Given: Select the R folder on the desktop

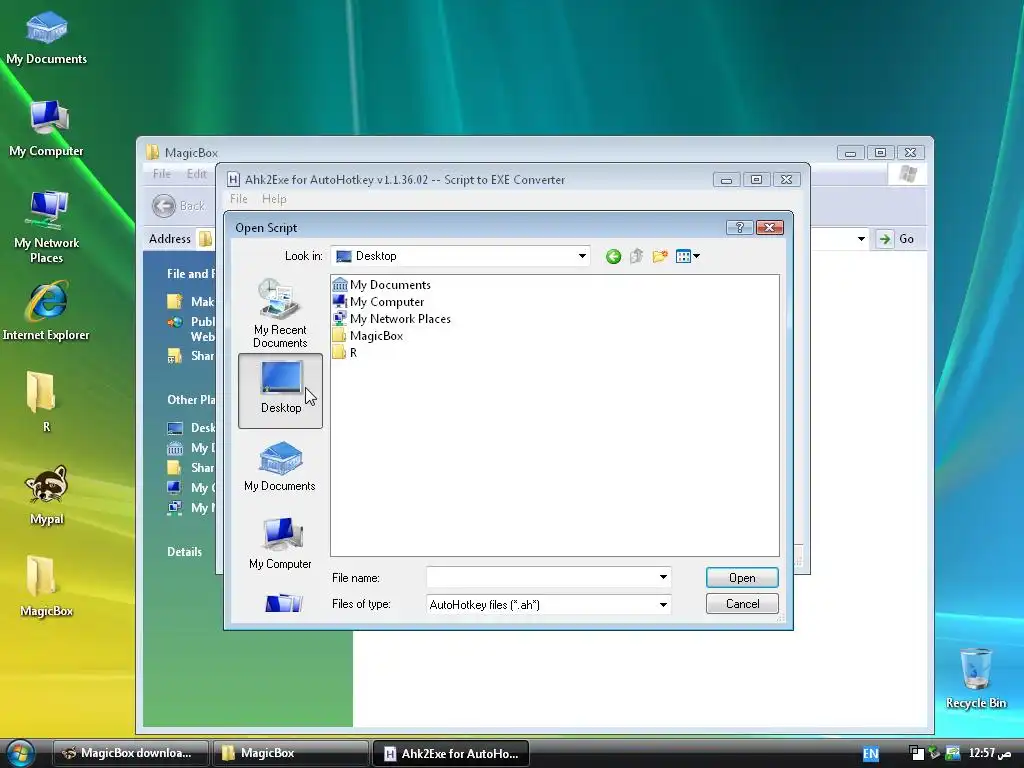Looking at the screenshot, I should click(x=43, y=402).
